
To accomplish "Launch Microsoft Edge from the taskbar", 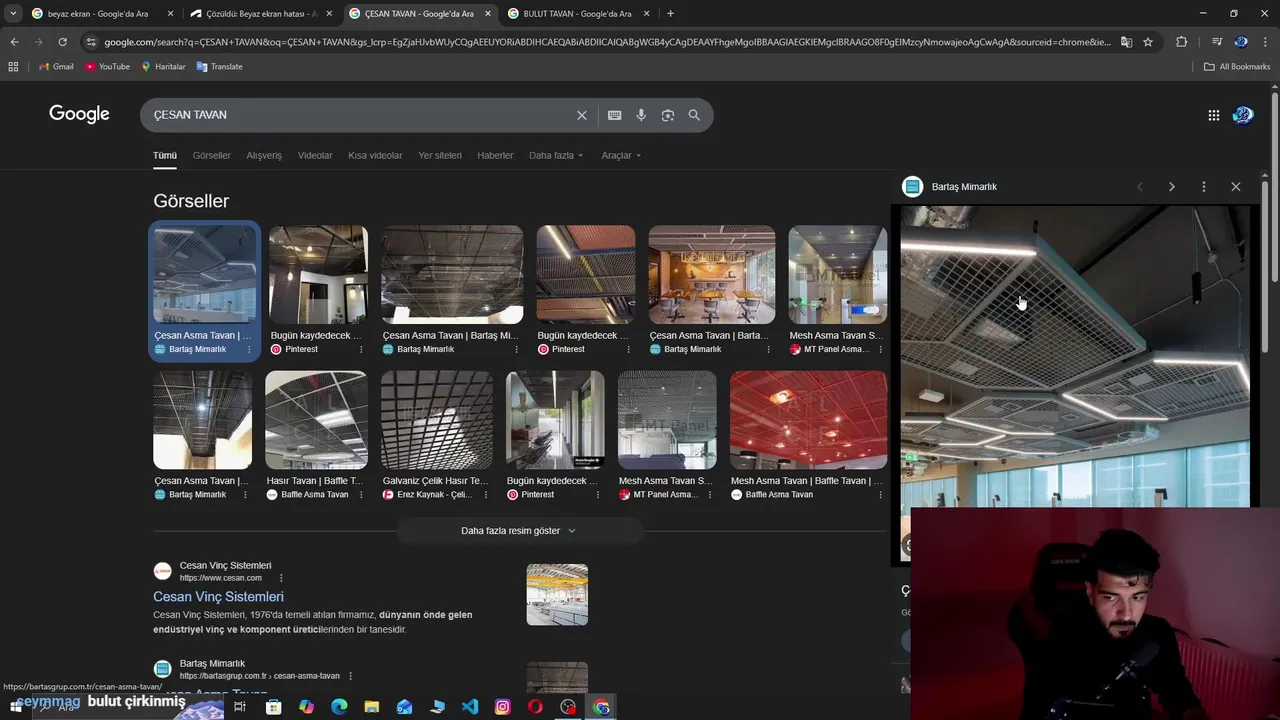I will (x=339, y=707).
